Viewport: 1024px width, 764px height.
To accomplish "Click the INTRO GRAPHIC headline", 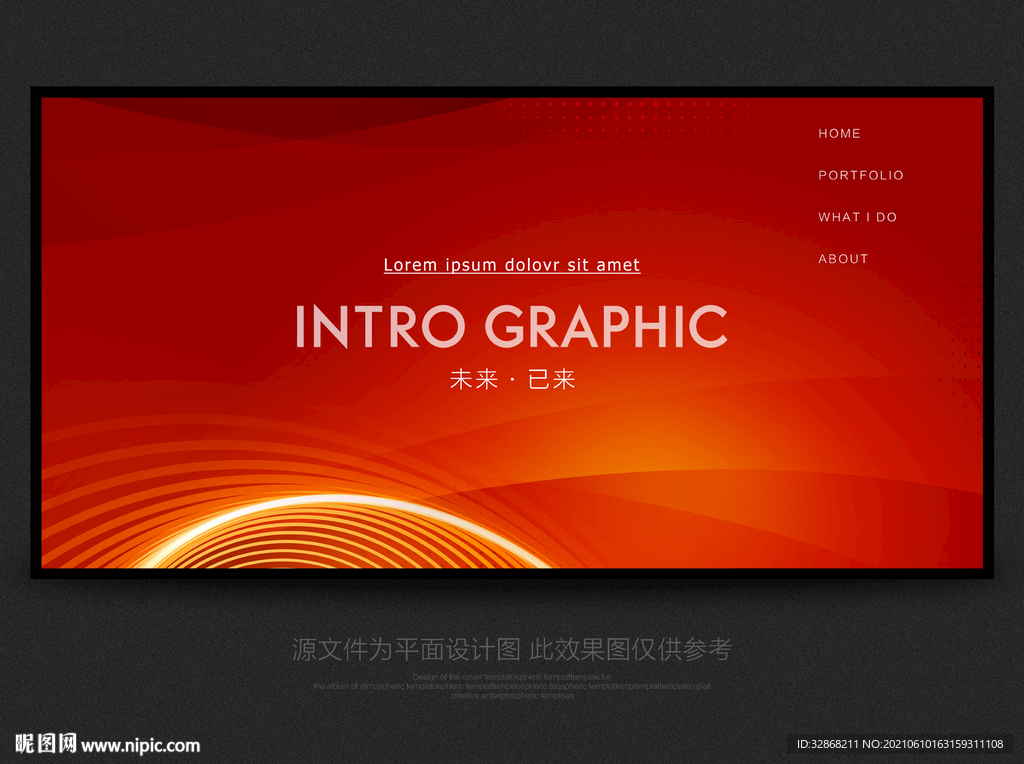I will pyautogui.click(x=511, y=326).
